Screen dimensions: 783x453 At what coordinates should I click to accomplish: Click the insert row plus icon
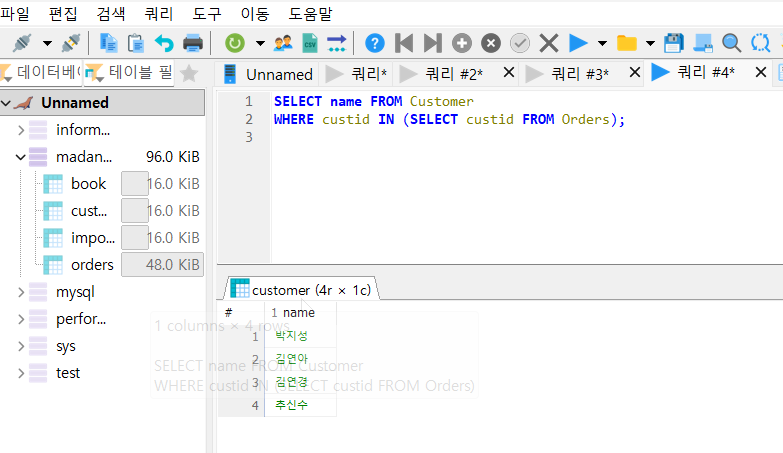(462, 43)
